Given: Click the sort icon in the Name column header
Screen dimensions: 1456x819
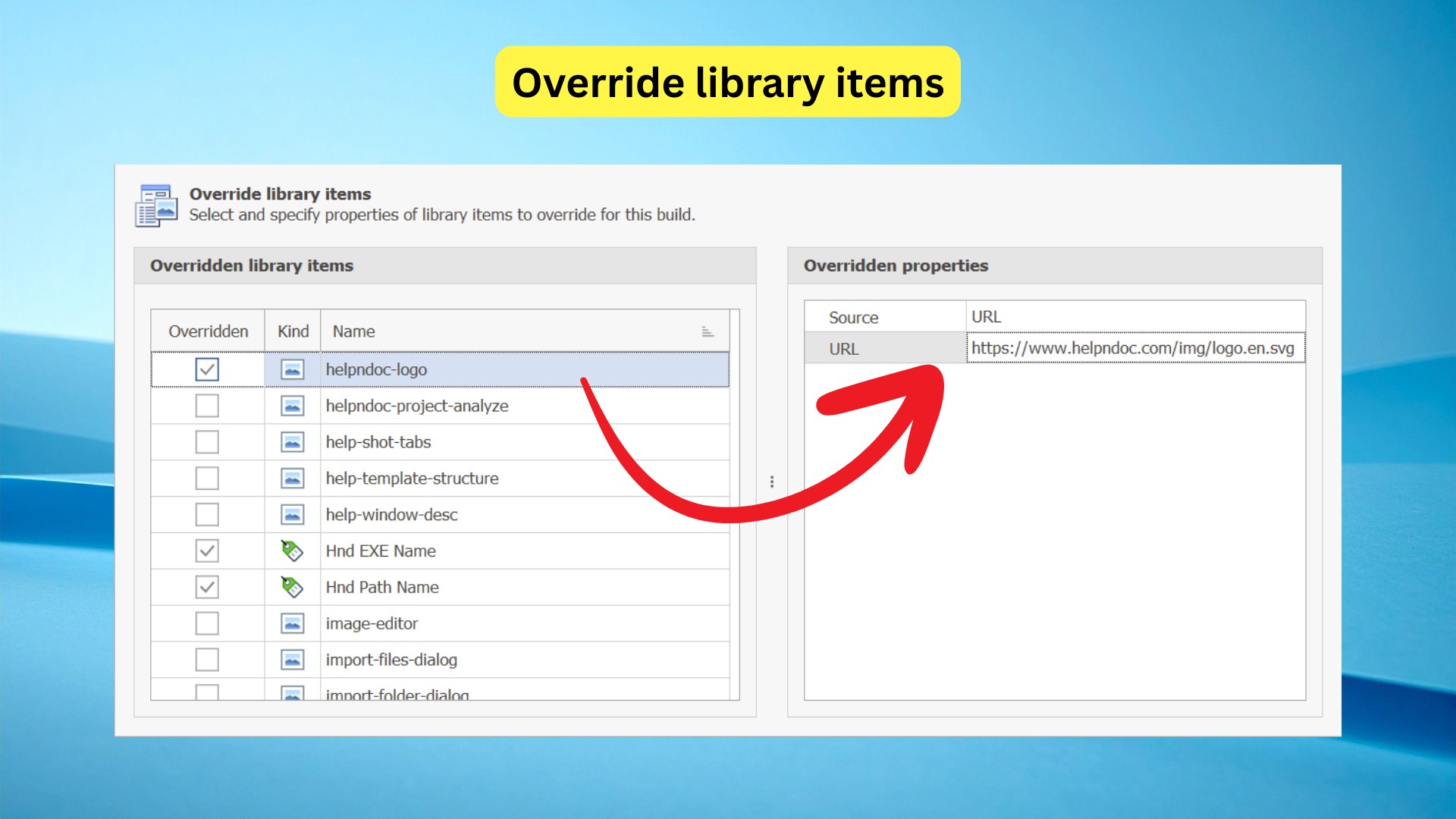Looking at the screenshot, I should click(x=708, y=331).
